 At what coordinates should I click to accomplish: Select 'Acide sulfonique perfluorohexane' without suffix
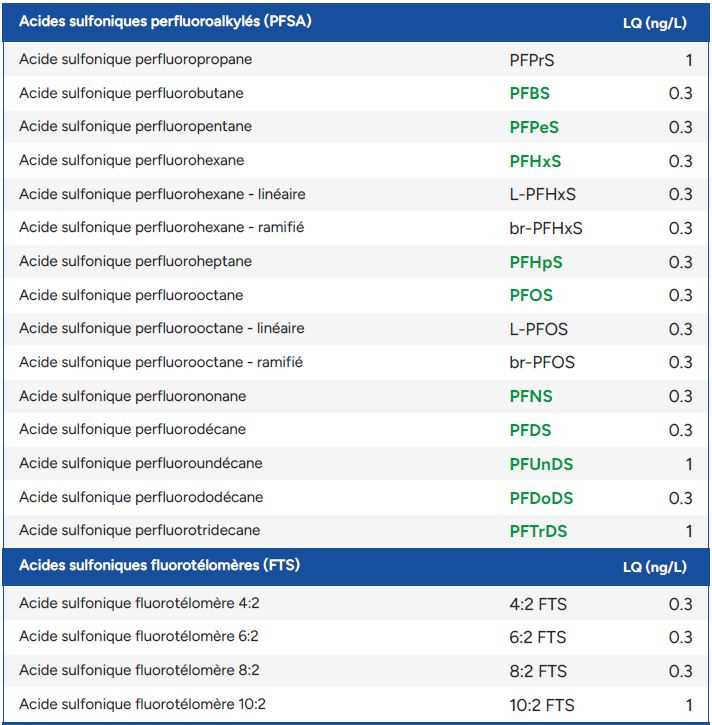tap(132, 160)
